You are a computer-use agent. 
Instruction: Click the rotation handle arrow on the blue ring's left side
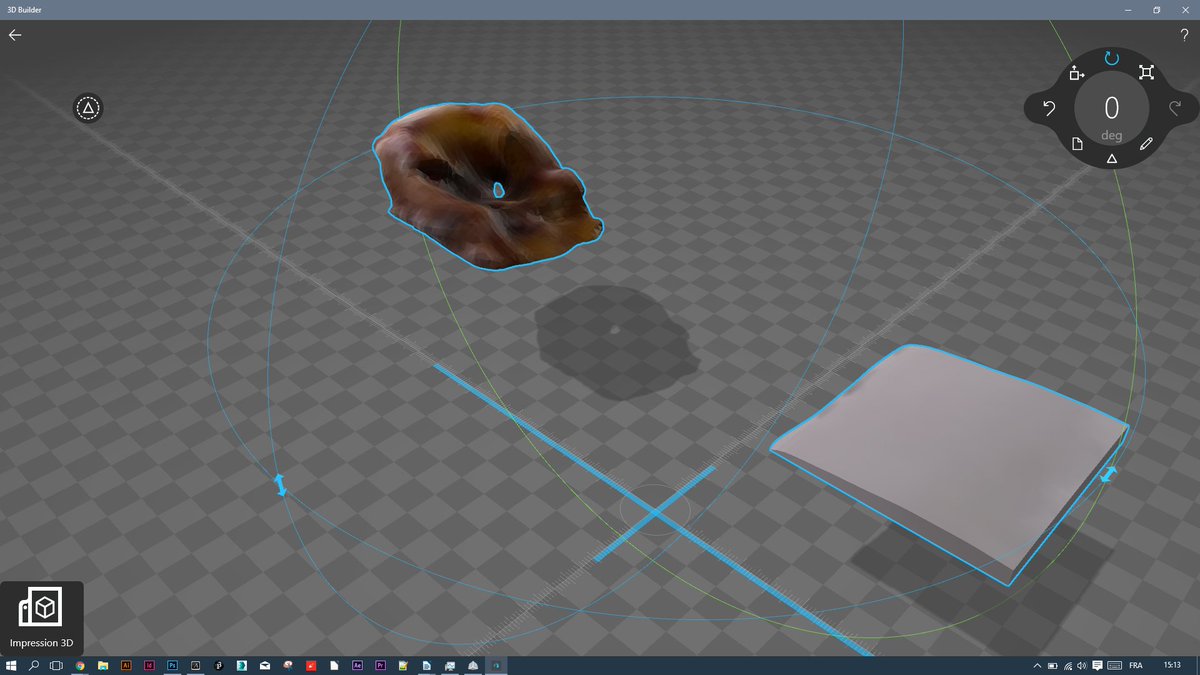(x=280, y=485)
